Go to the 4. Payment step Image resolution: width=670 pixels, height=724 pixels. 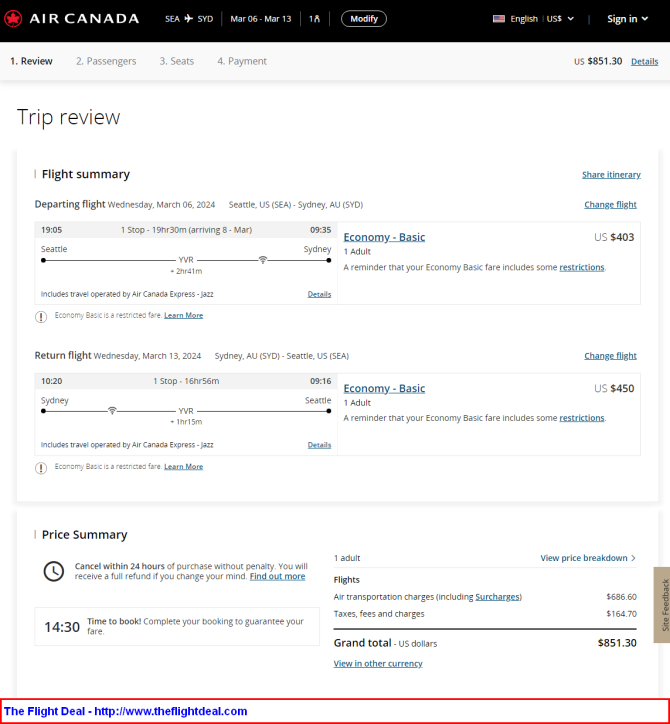(x=242, y=61)
